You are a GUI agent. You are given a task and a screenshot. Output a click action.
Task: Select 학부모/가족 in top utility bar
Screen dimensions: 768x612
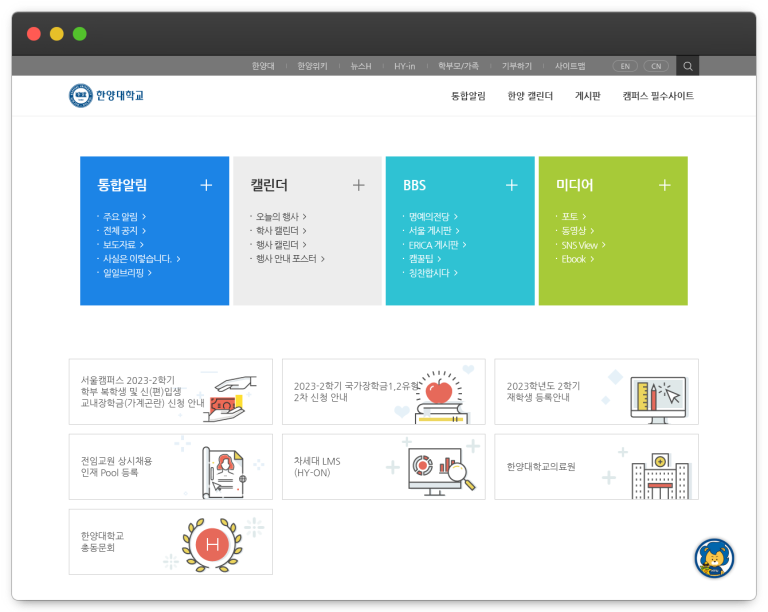[458, 66]
